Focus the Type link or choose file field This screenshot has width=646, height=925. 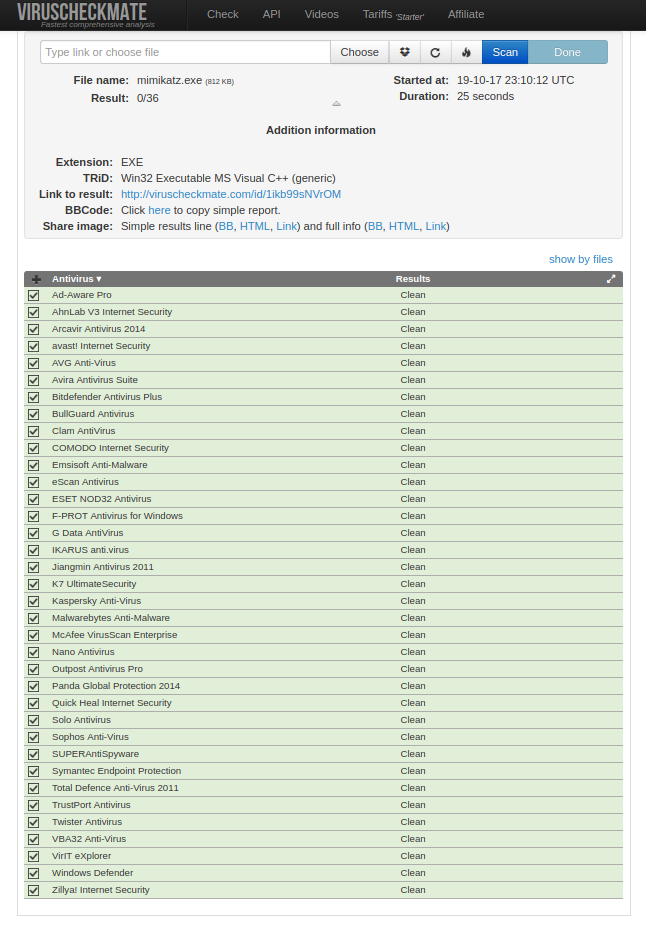(185, 52)
